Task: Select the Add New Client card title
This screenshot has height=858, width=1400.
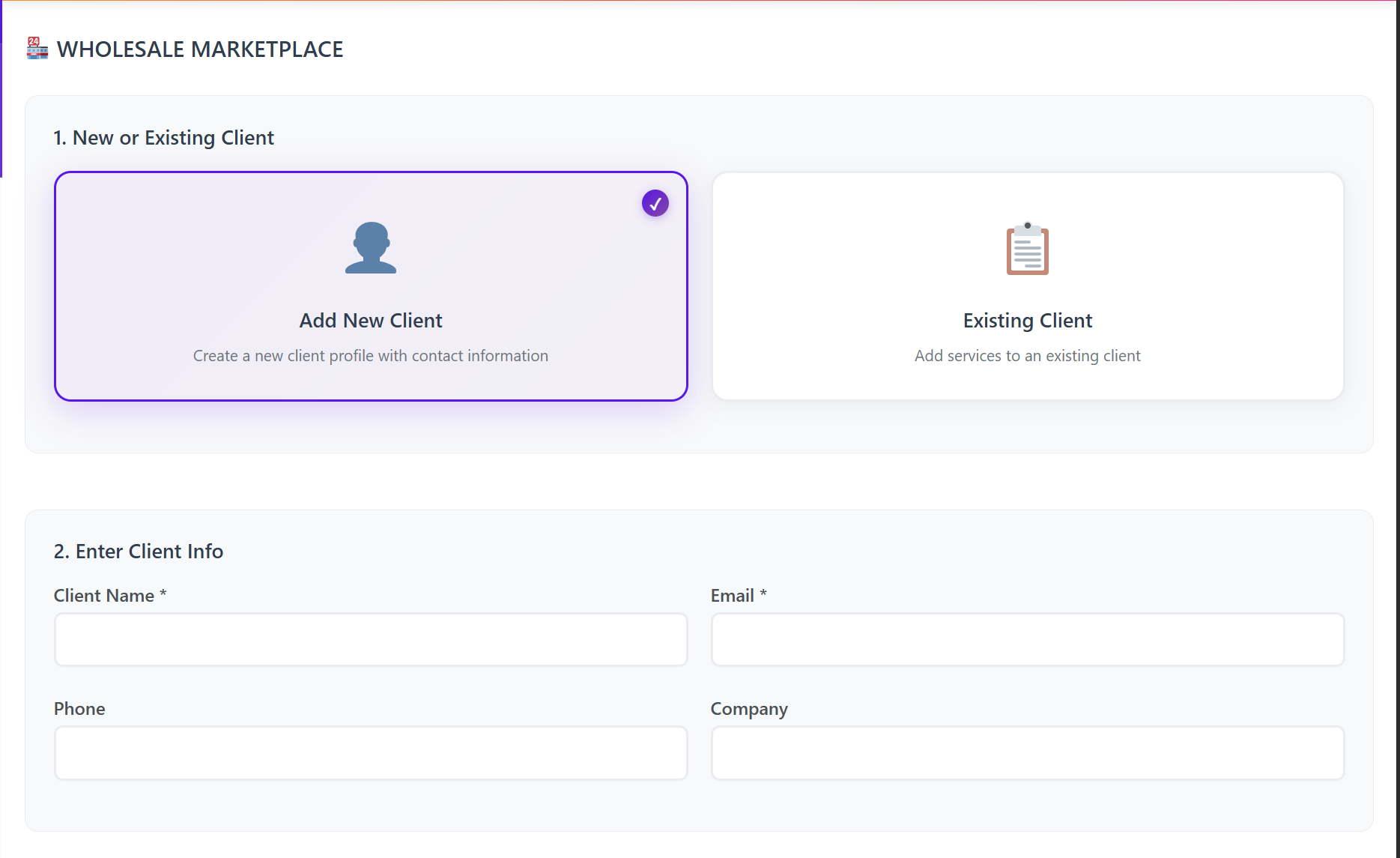Action: 371,321
